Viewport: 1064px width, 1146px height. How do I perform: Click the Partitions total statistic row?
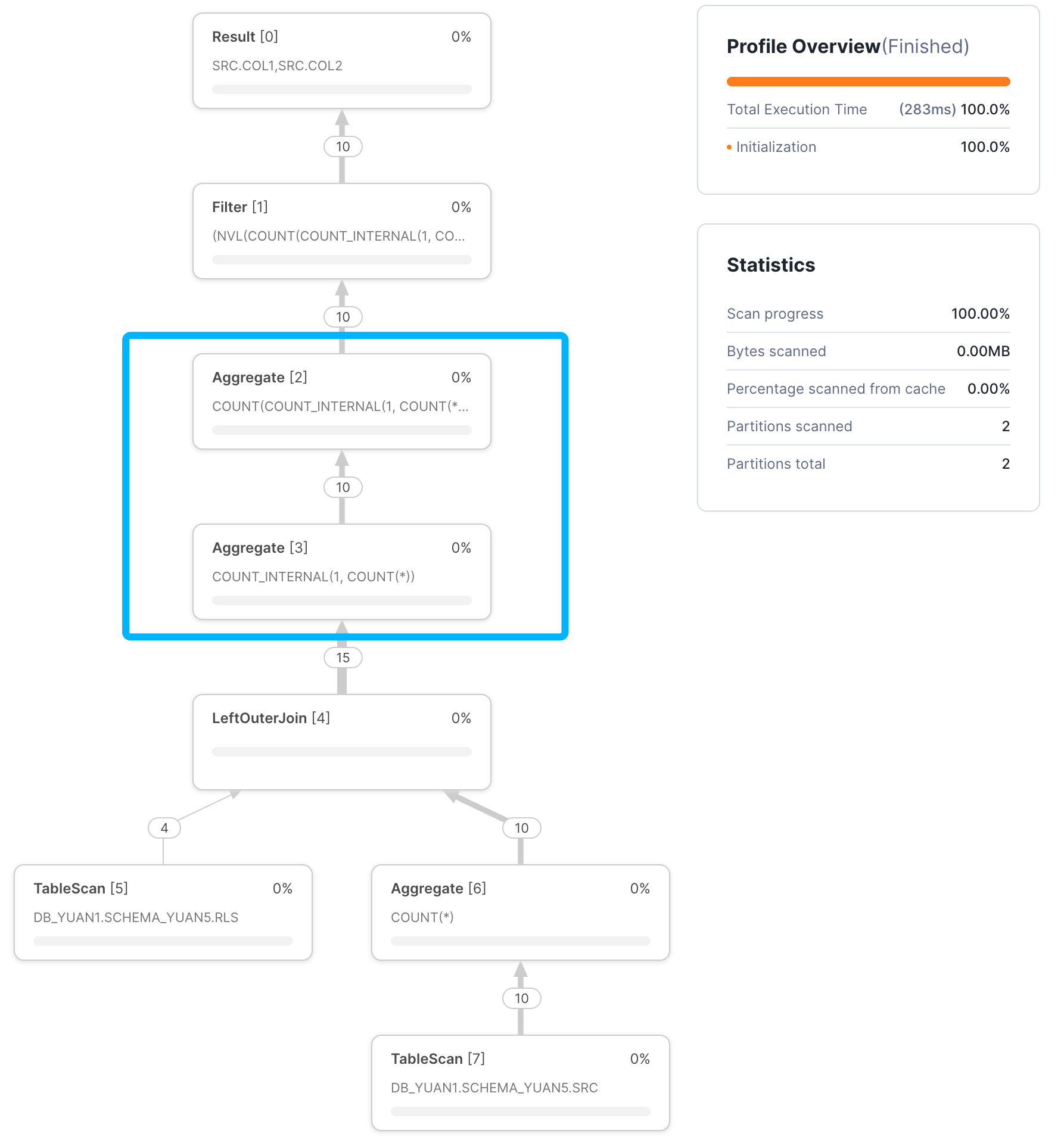[x=868, y=464]
